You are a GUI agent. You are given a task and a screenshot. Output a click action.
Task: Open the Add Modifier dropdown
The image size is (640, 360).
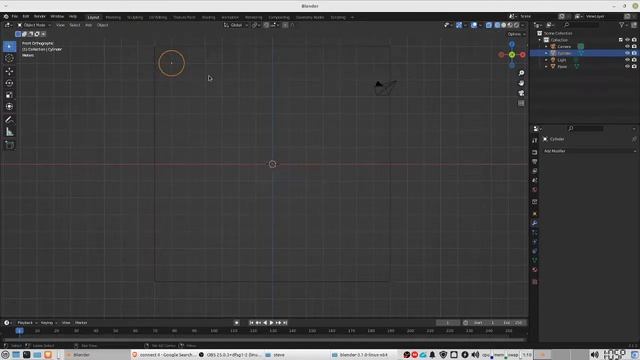(x=590, y=151)
